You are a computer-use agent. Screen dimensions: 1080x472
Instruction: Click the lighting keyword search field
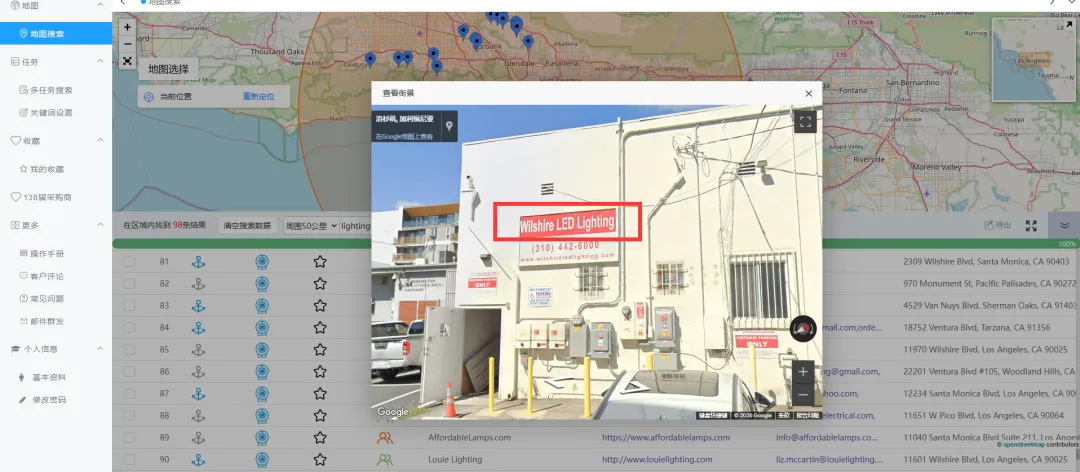pyautogui.click(x=355, y=225)
